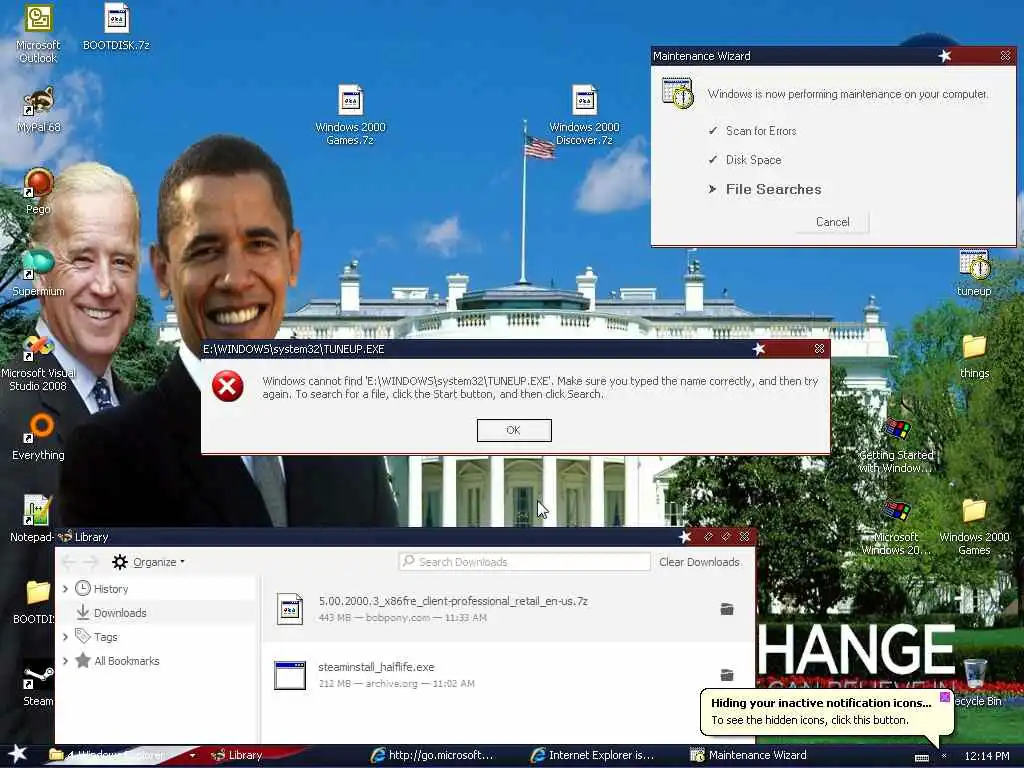
Task: Switch to http://go.microsoft... taskbar button
Action: point(442,755)
